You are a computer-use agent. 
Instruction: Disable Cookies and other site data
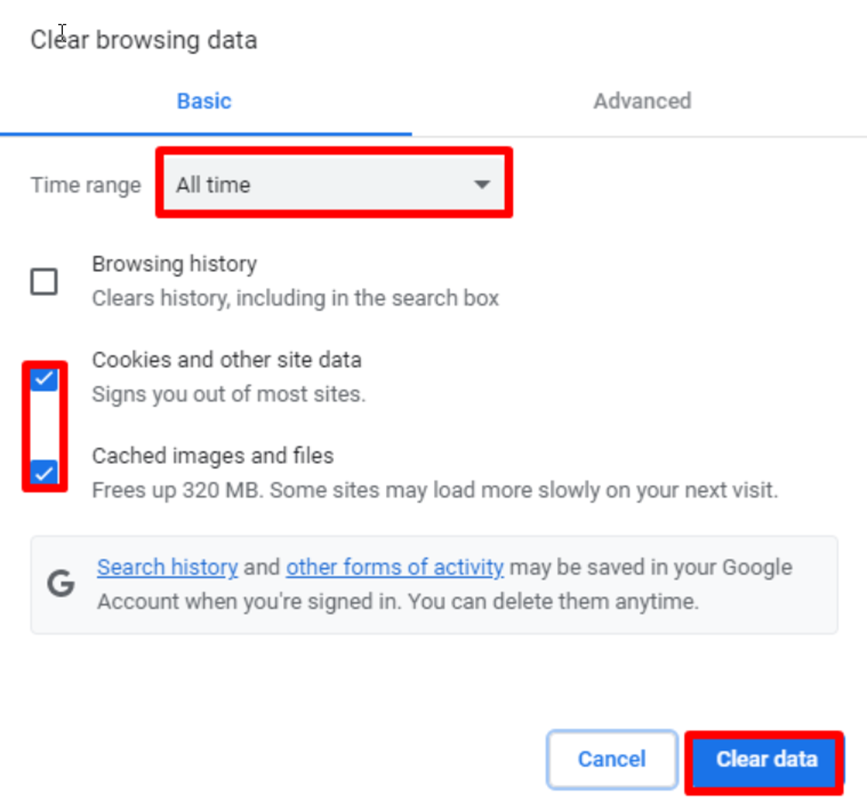point(44,379)
